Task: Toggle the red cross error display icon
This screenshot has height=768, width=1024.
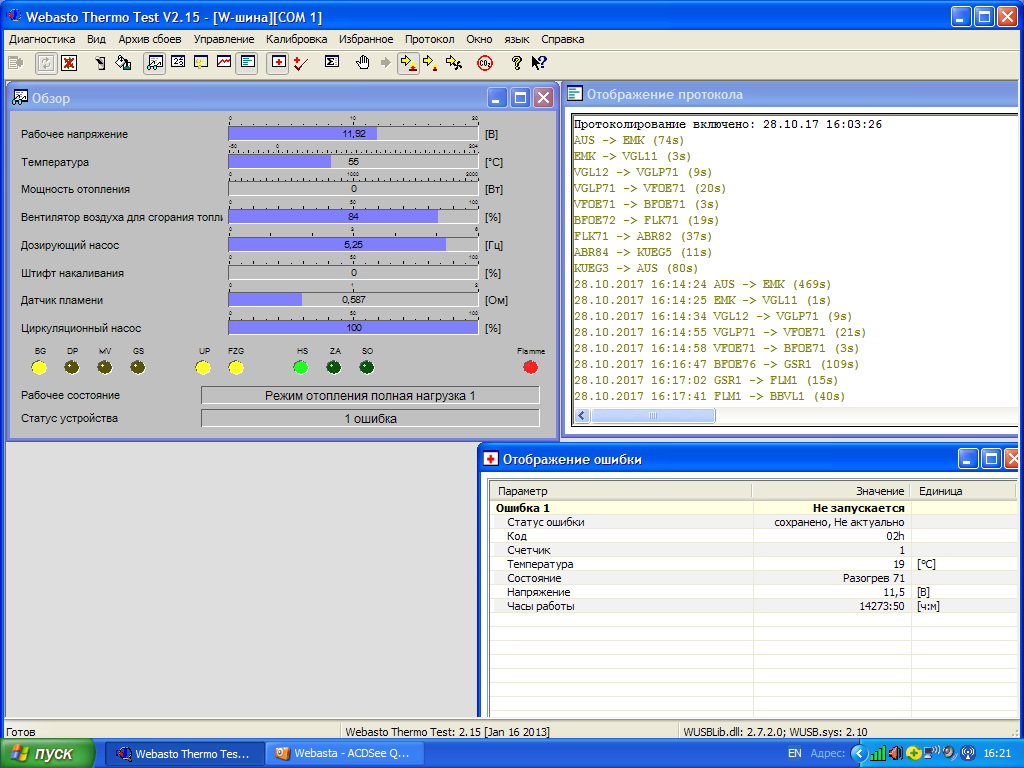Action: 279,63
